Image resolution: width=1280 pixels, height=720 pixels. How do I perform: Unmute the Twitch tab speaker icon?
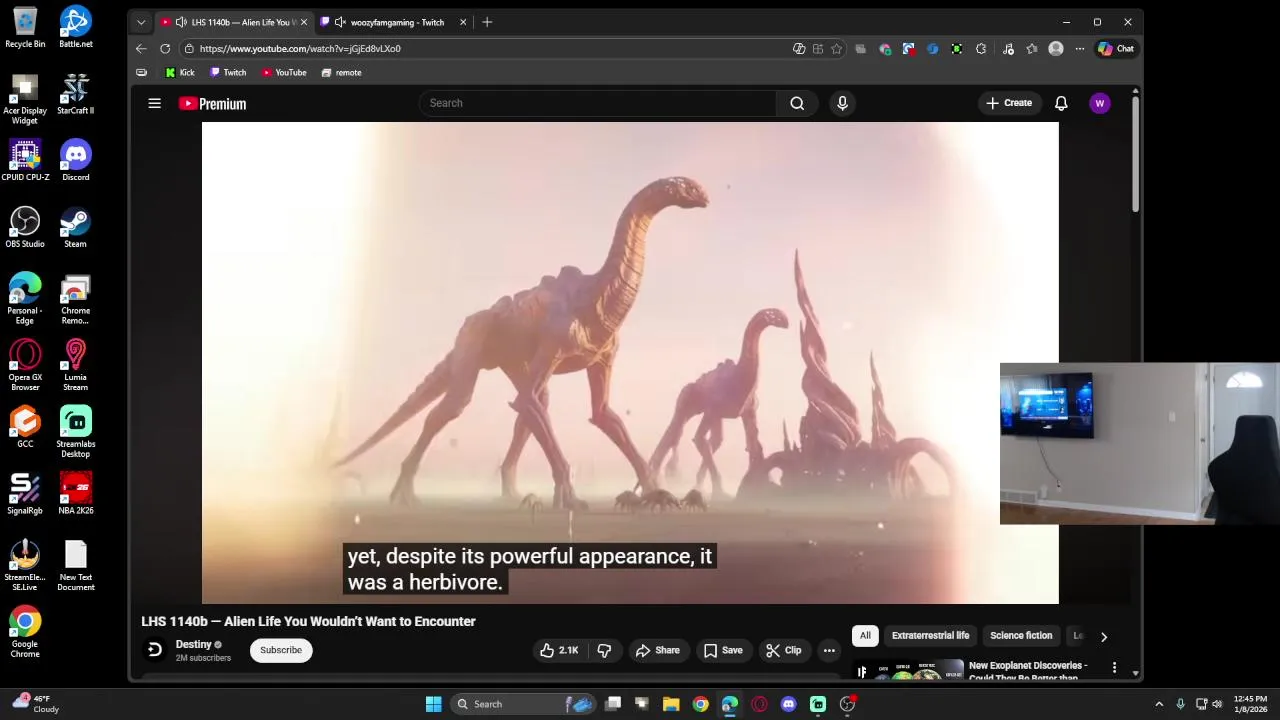point(339,22)
